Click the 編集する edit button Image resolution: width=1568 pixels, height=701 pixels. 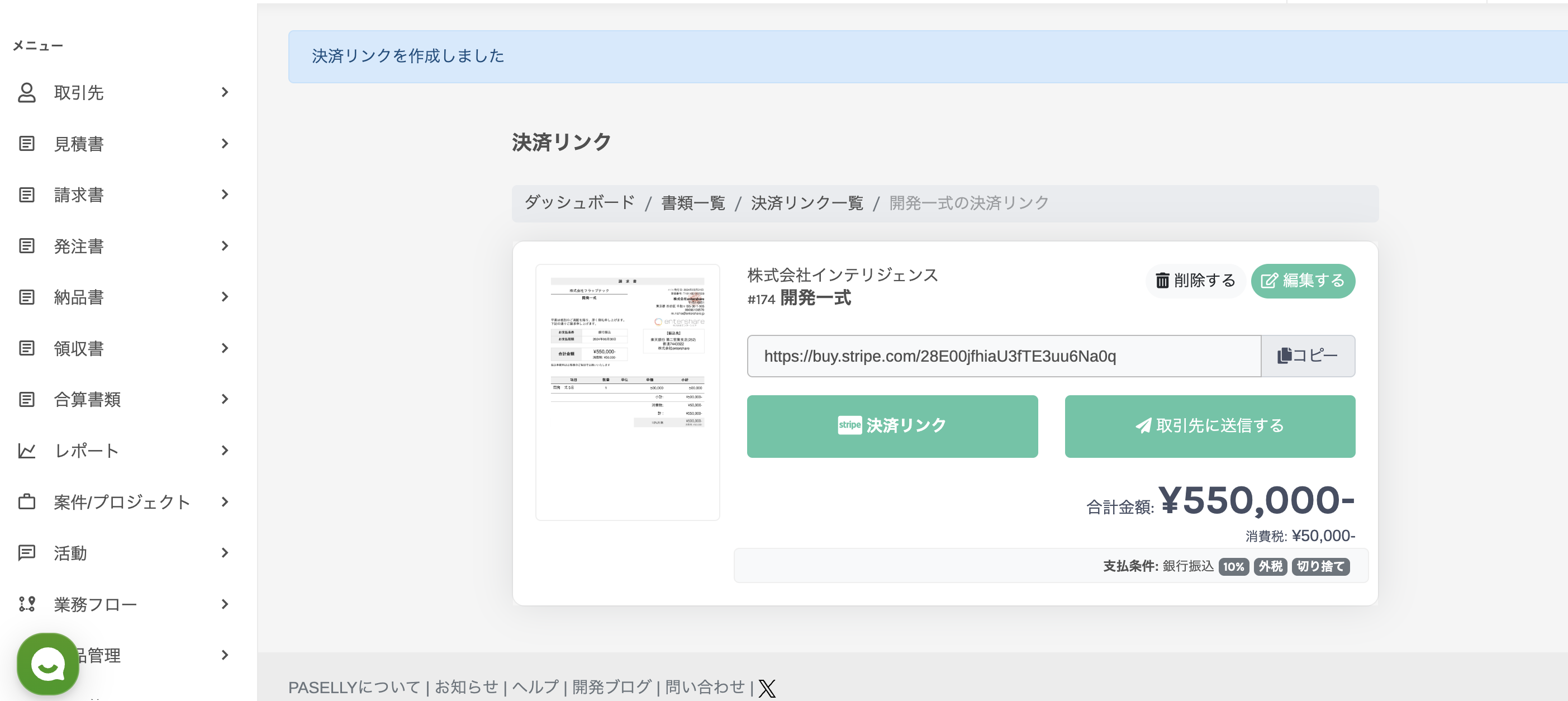1303,281
